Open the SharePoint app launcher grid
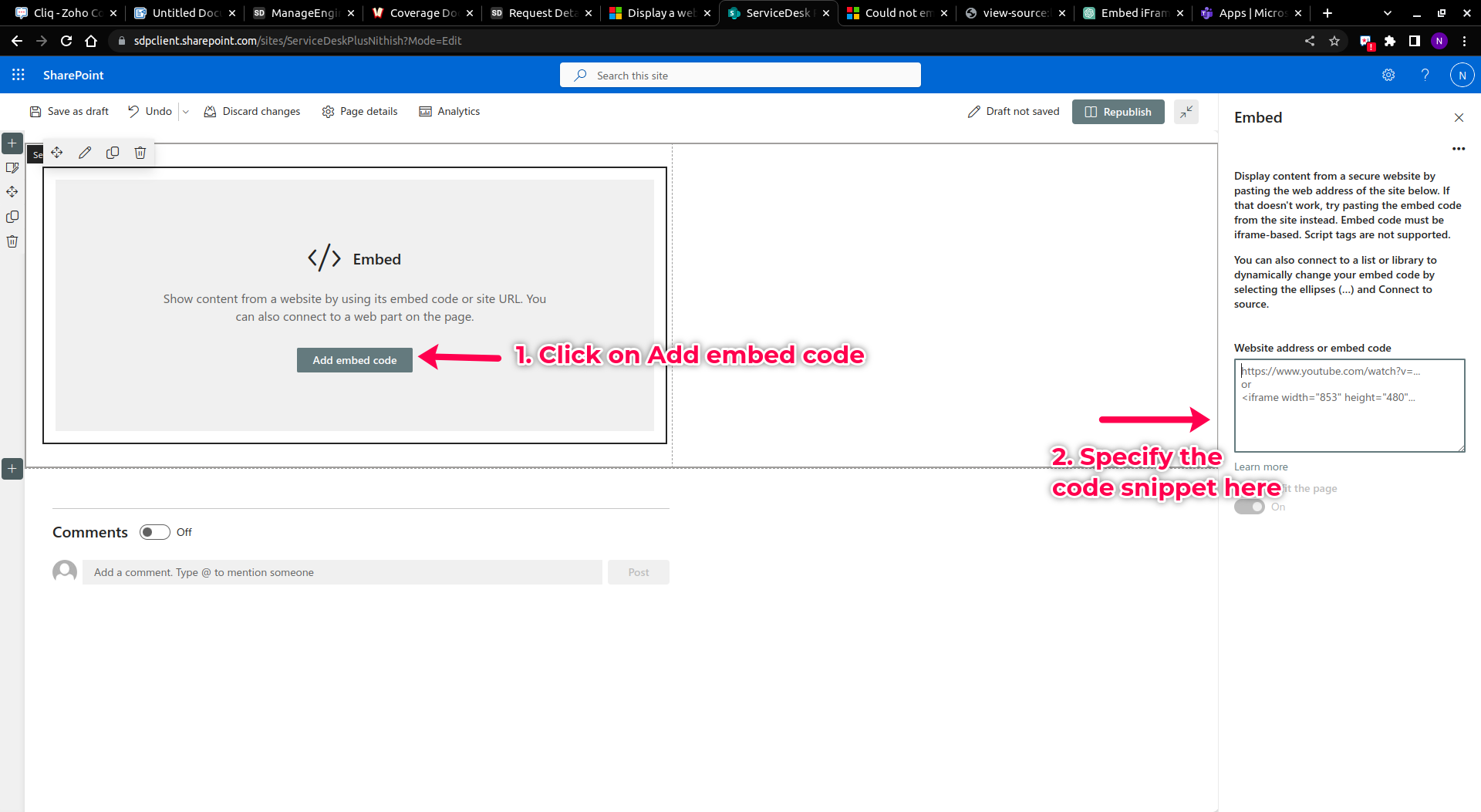1481x812 pixels. click(19, 75)
